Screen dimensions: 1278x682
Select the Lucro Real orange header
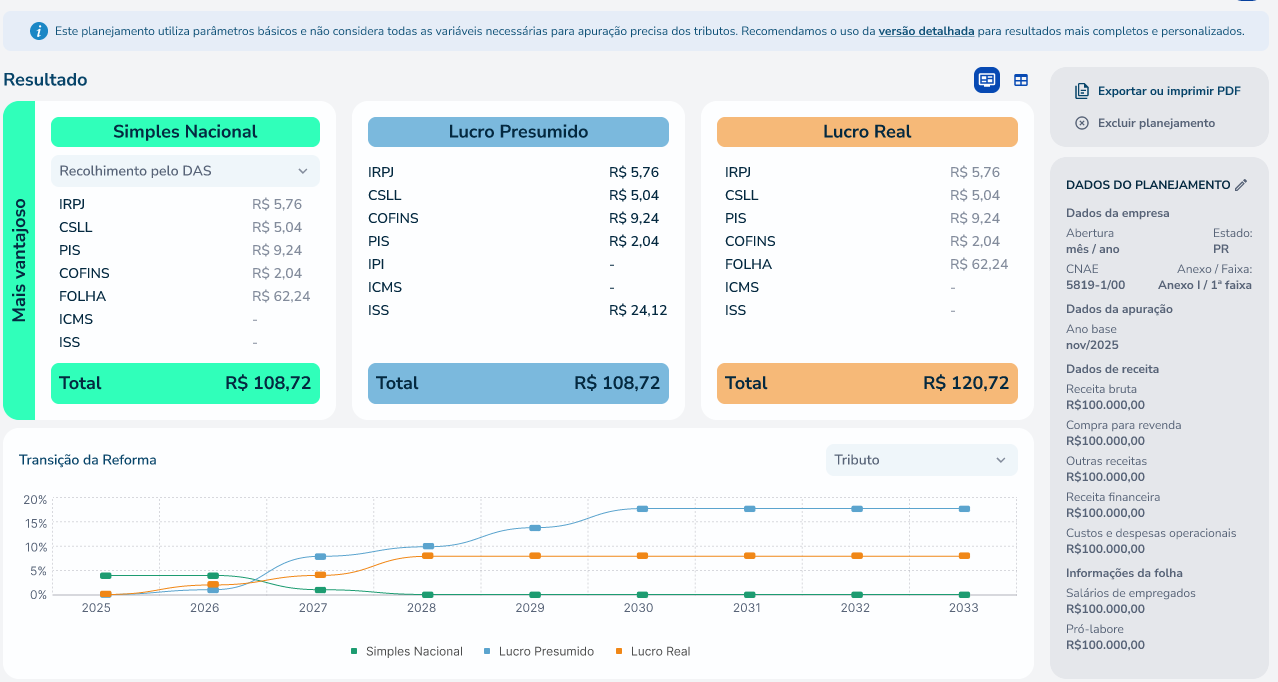point(867,132)
